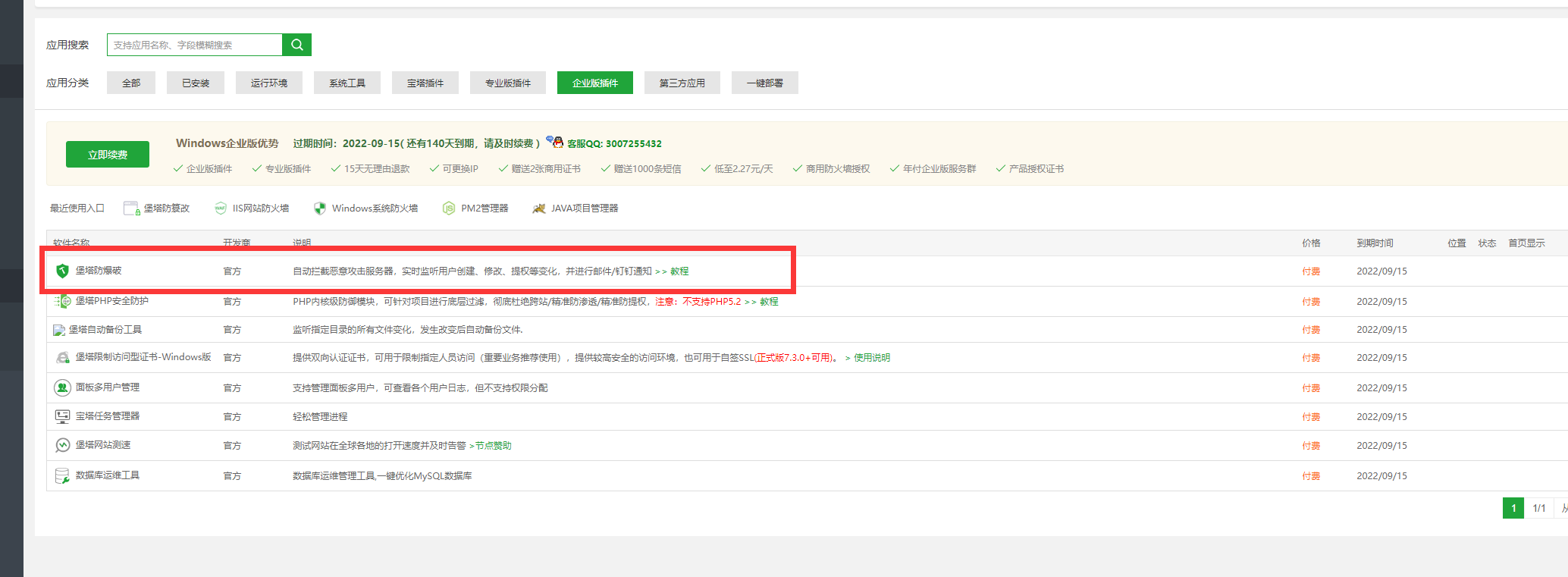The width and height of the screenshot is (1568, 577).
Task: Open the 教程 link for 堡塔PHP安全防护
Action: click(x=769, y=301)
